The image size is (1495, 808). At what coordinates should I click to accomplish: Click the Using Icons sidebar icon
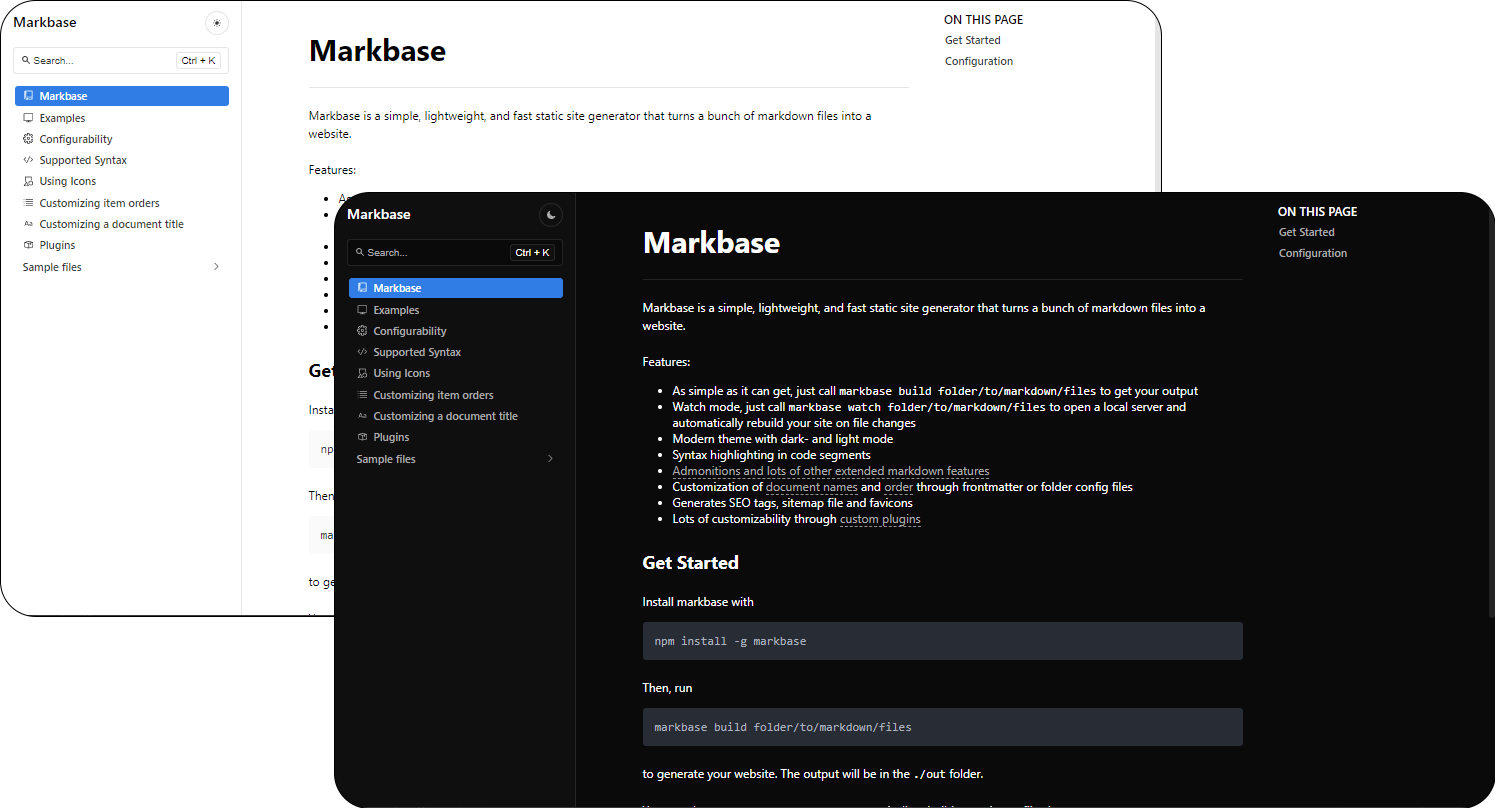(x=362, y=372)
